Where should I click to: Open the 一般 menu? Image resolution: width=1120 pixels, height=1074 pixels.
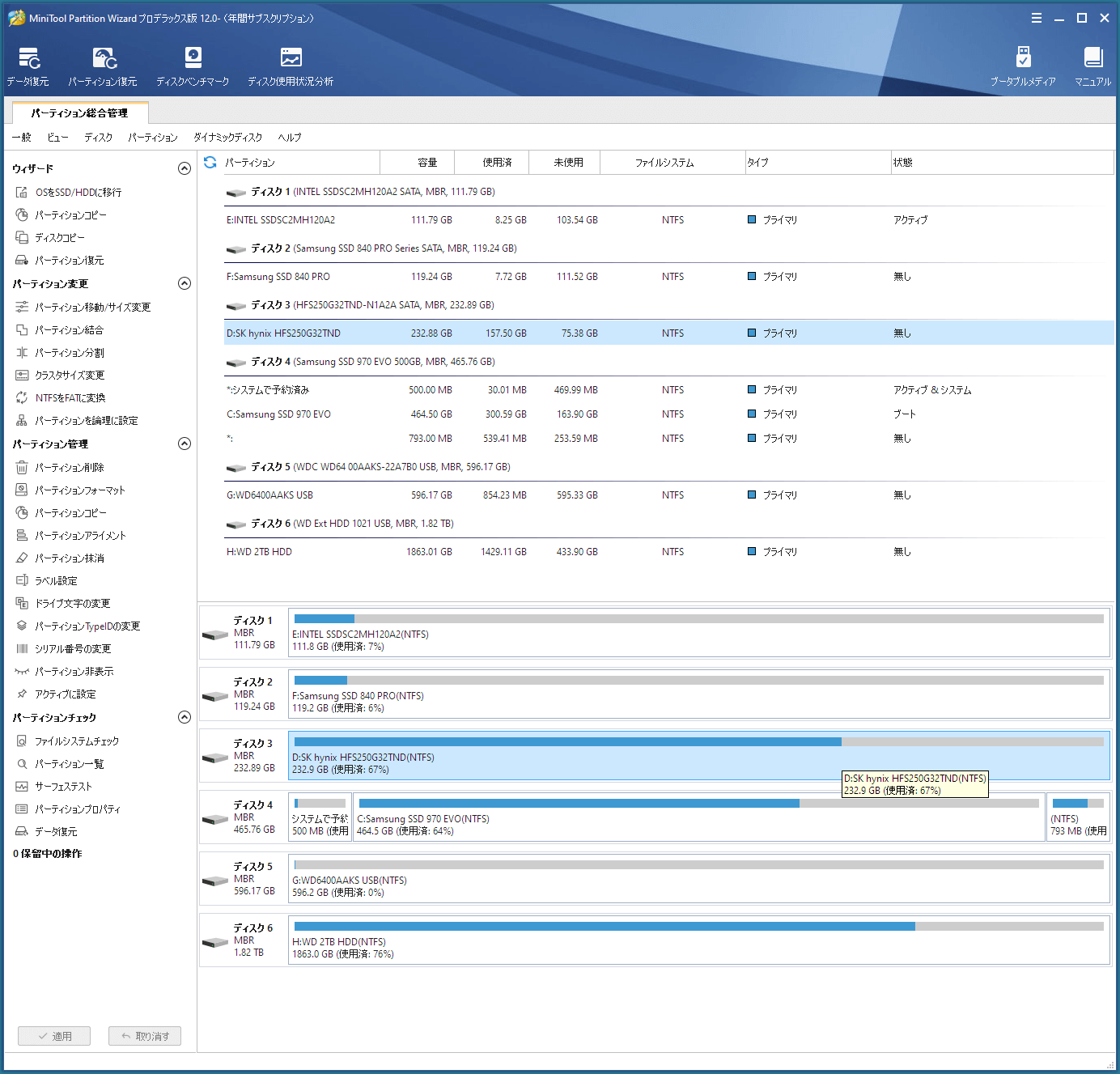(x=22, y=138)
